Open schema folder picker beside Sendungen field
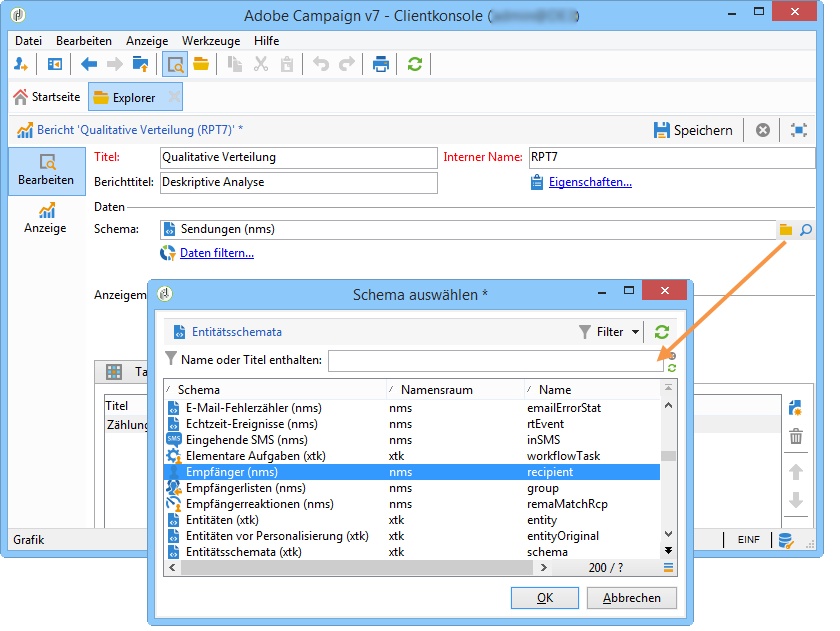 pos(785,230)
